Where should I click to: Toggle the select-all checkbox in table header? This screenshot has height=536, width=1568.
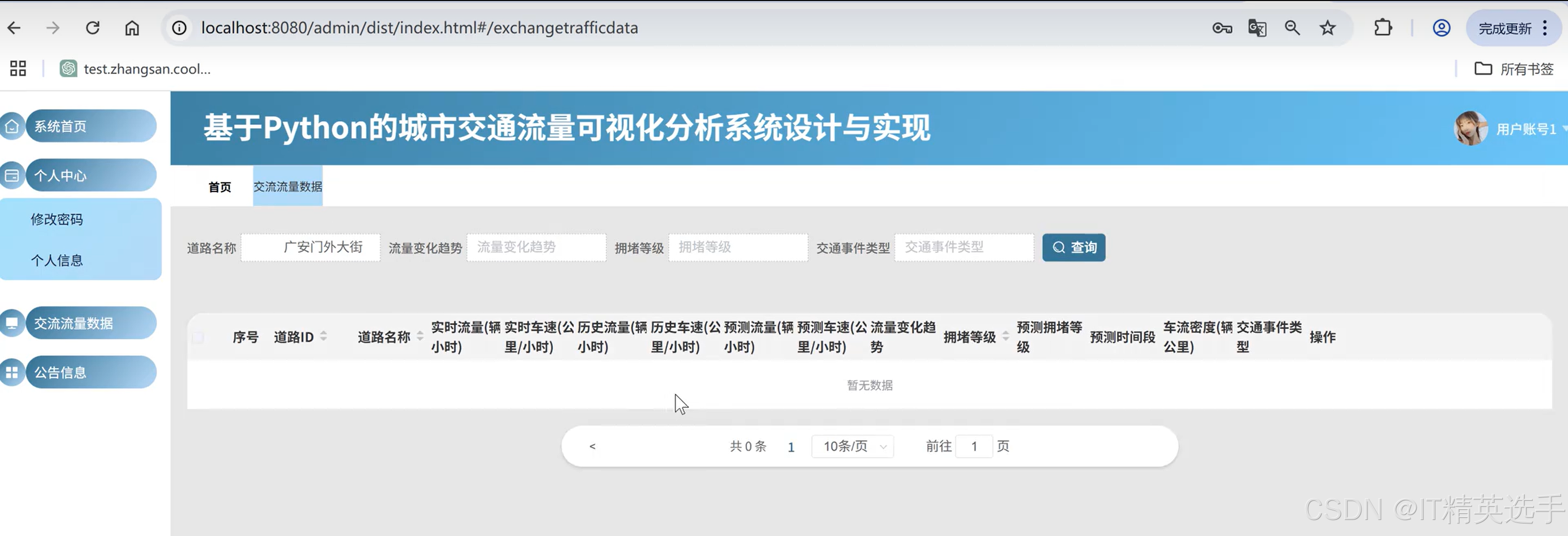tap(197, 337)
